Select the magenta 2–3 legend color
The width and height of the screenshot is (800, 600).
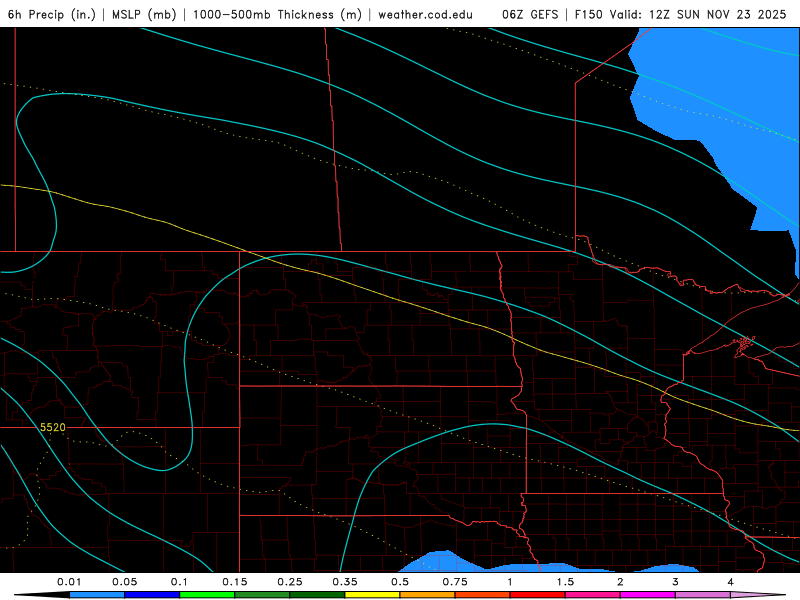(x=648, y=595)
